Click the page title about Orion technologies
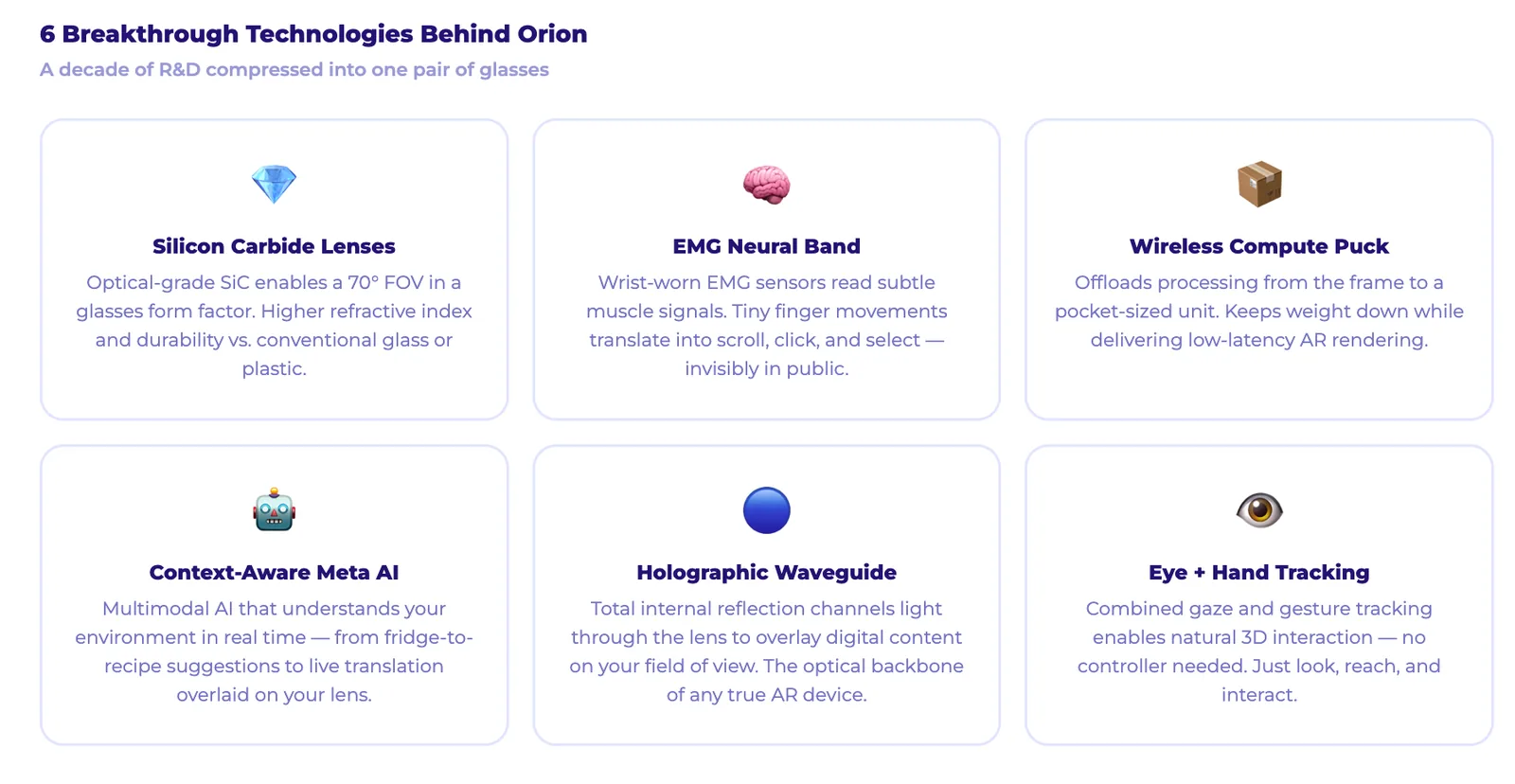 pyautogui.click(x=313, y=34)
